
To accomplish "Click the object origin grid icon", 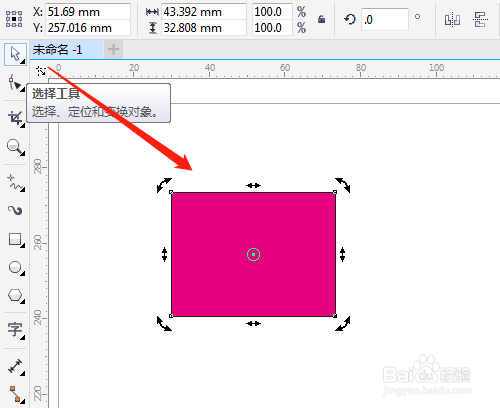I will [14, 19].
